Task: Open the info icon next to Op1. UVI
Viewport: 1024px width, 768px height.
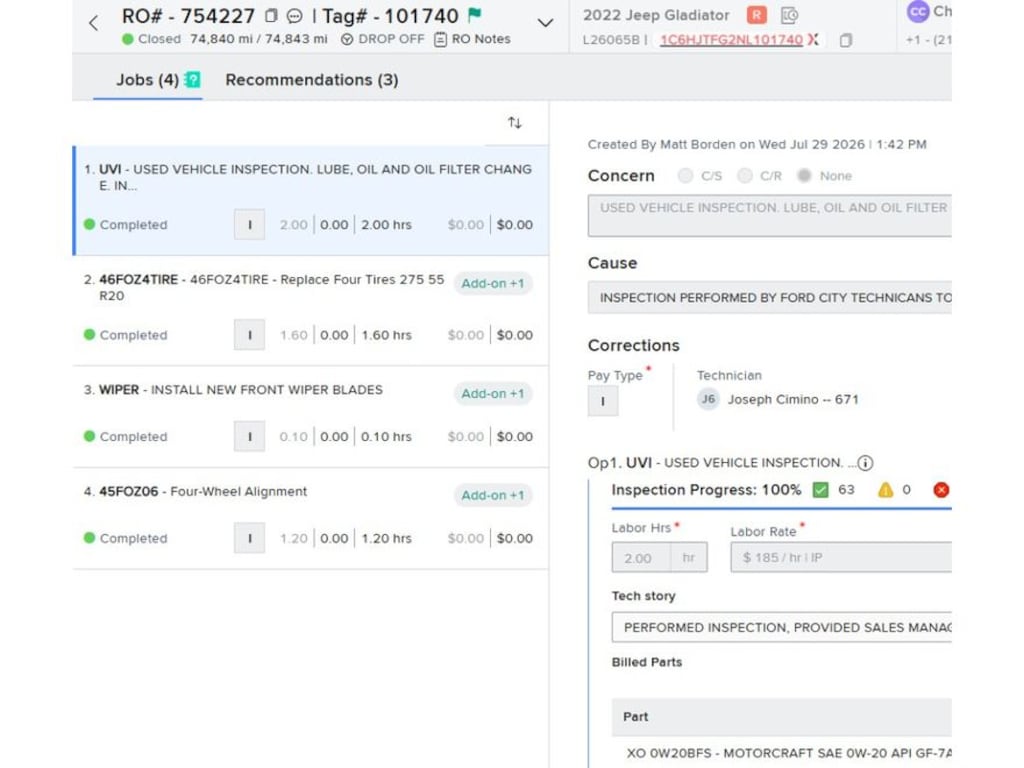Action: tap(865, 463)
